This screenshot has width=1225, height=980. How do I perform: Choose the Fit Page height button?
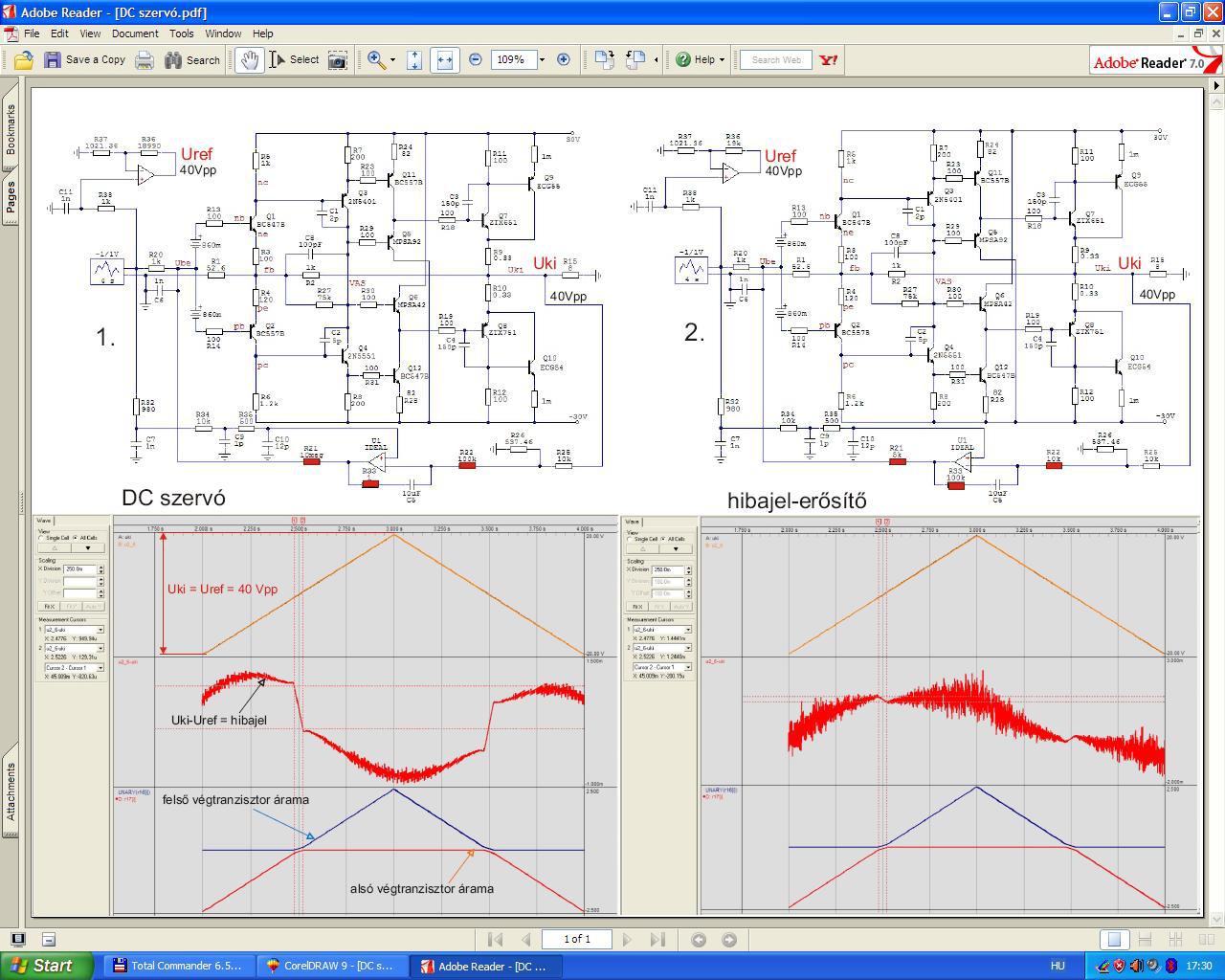point(414,59)
